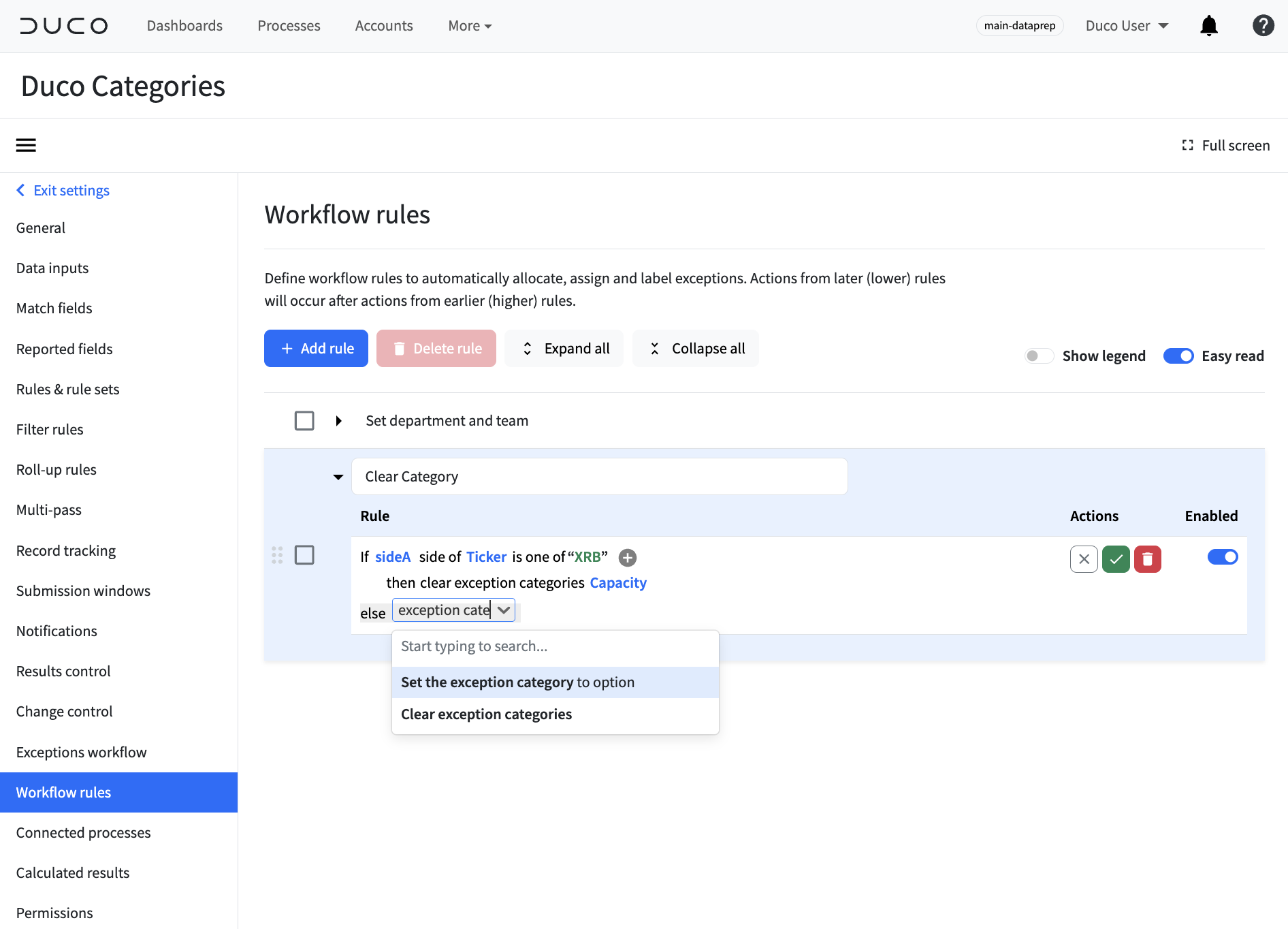Confirm rule edit with green checkmark
This screenshot has height=929, width=1288.
1116,559
